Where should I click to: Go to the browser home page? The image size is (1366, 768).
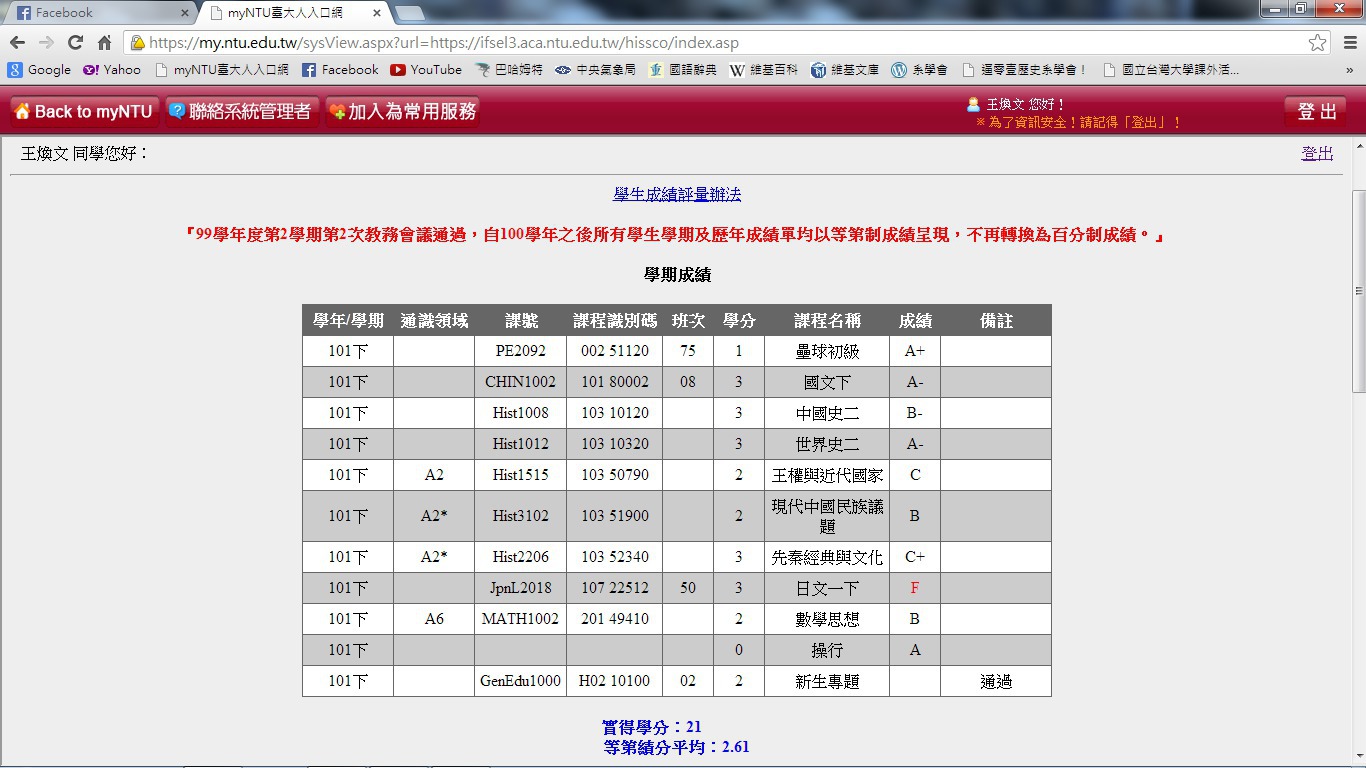[104, 43]
